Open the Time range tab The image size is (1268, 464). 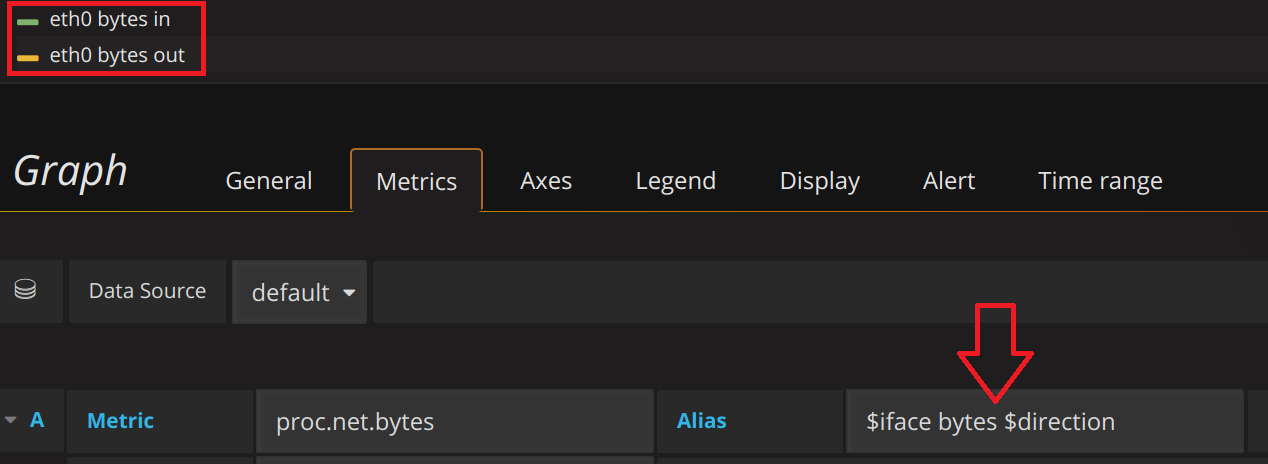(x=1100, y=181)
